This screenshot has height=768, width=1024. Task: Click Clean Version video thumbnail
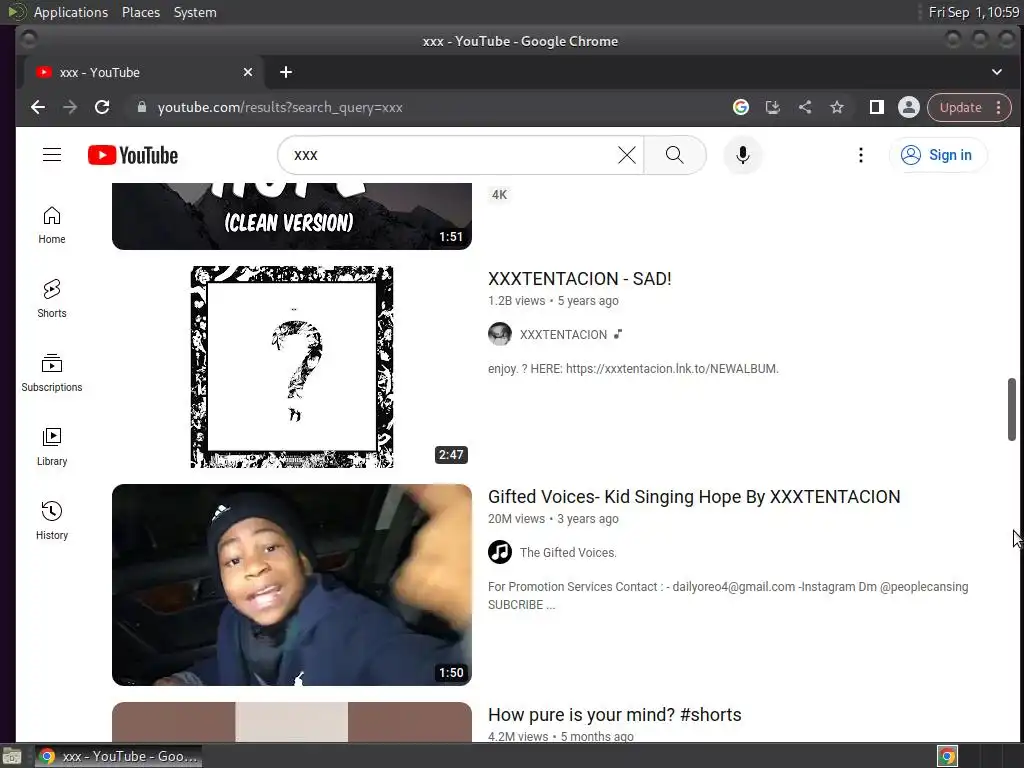click(291, 216)
